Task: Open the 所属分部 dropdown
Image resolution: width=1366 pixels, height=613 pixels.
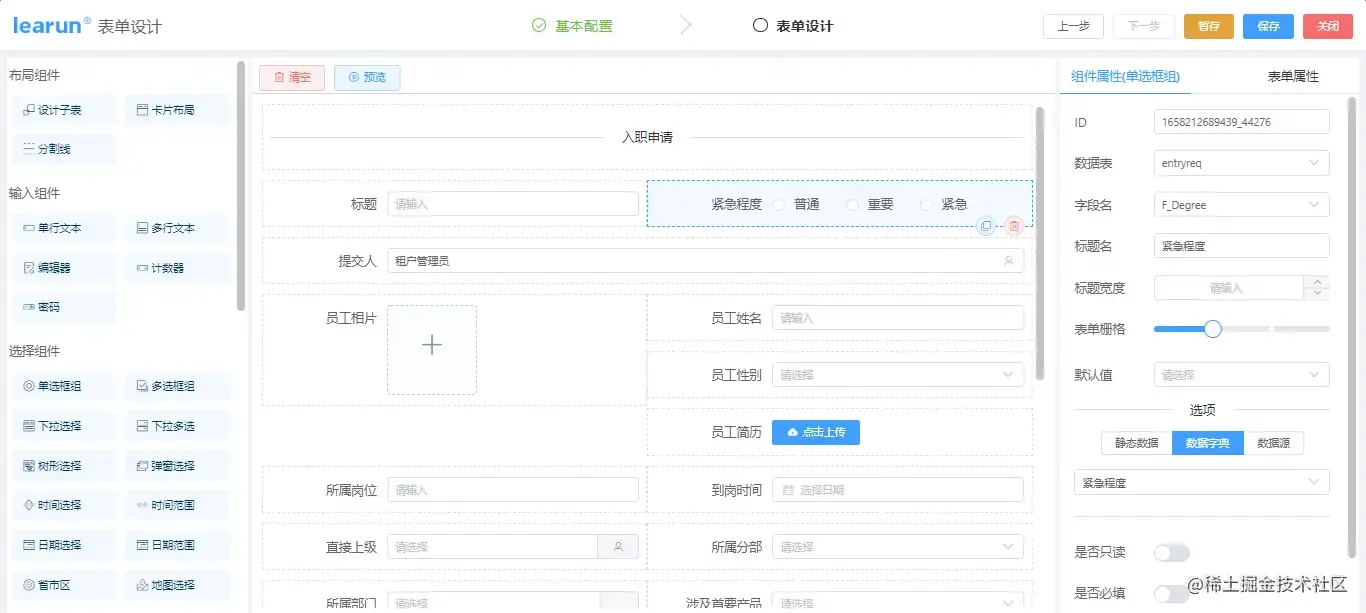Action: tap(898, 547)
